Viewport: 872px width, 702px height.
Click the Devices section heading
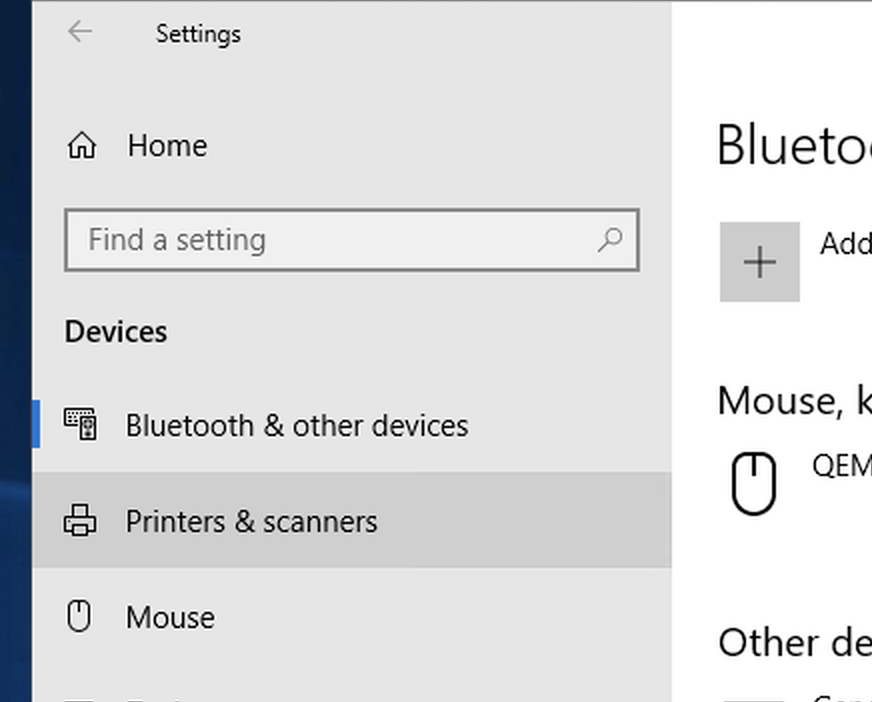coord(116,332)
